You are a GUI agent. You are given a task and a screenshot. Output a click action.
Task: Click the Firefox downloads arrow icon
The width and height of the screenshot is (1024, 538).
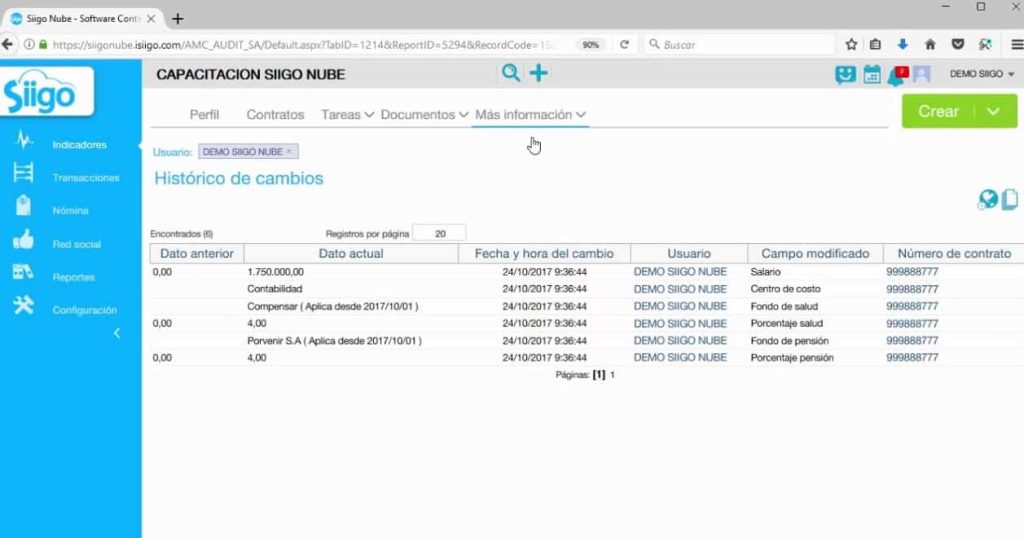(x=903, y=44)
